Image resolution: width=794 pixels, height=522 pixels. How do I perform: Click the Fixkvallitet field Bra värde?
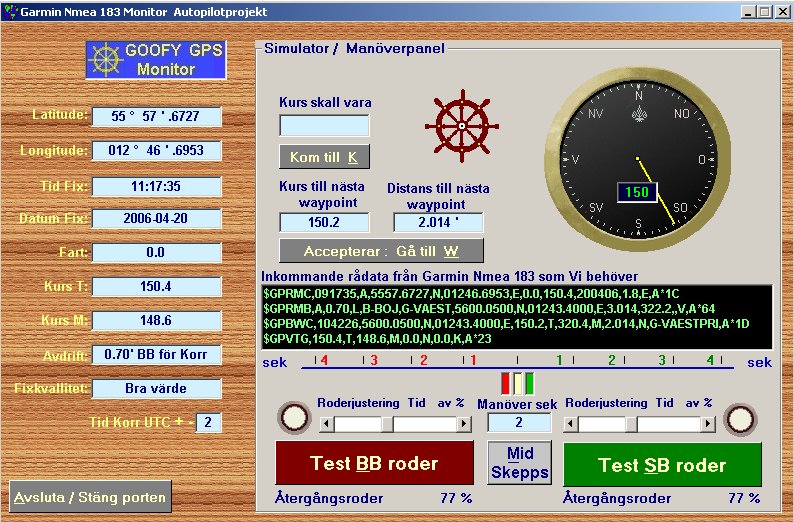pos(156,388)
